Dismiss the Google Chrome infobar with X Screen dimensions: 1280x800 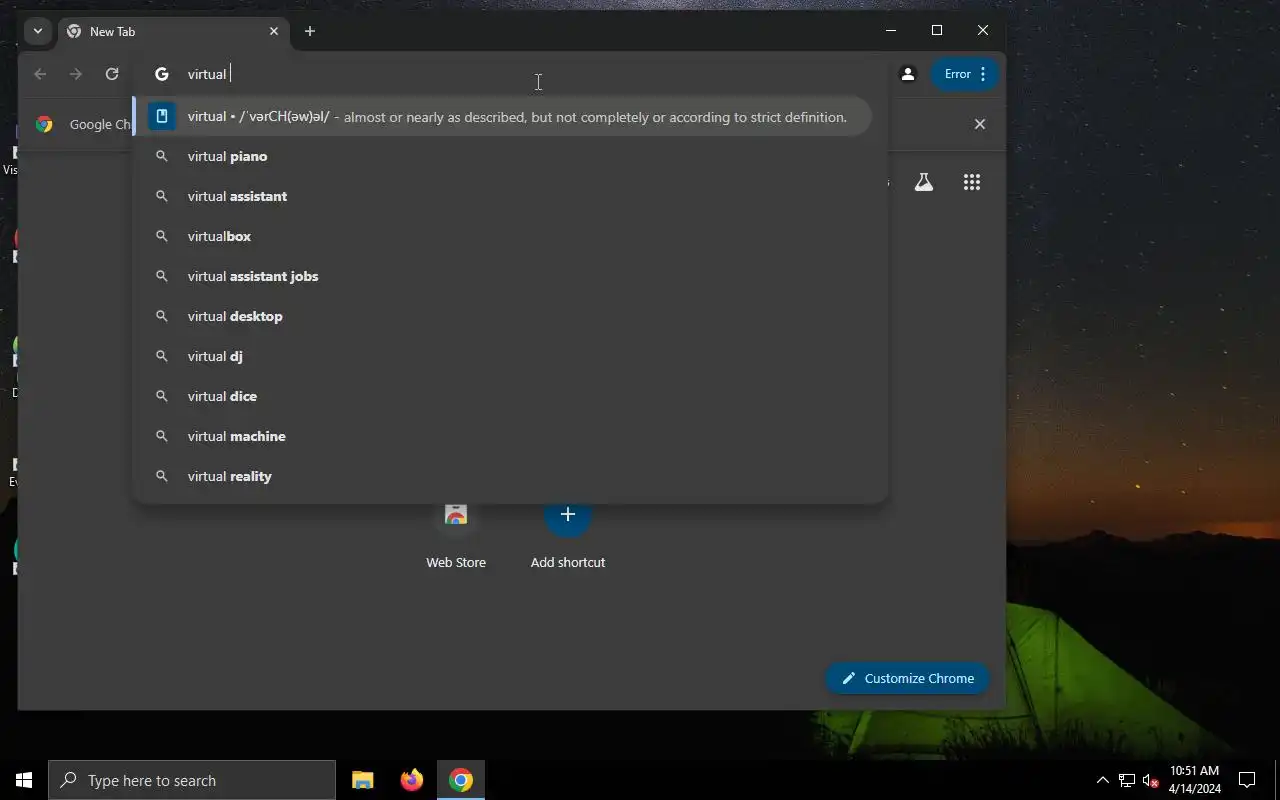tap(980, 124)
